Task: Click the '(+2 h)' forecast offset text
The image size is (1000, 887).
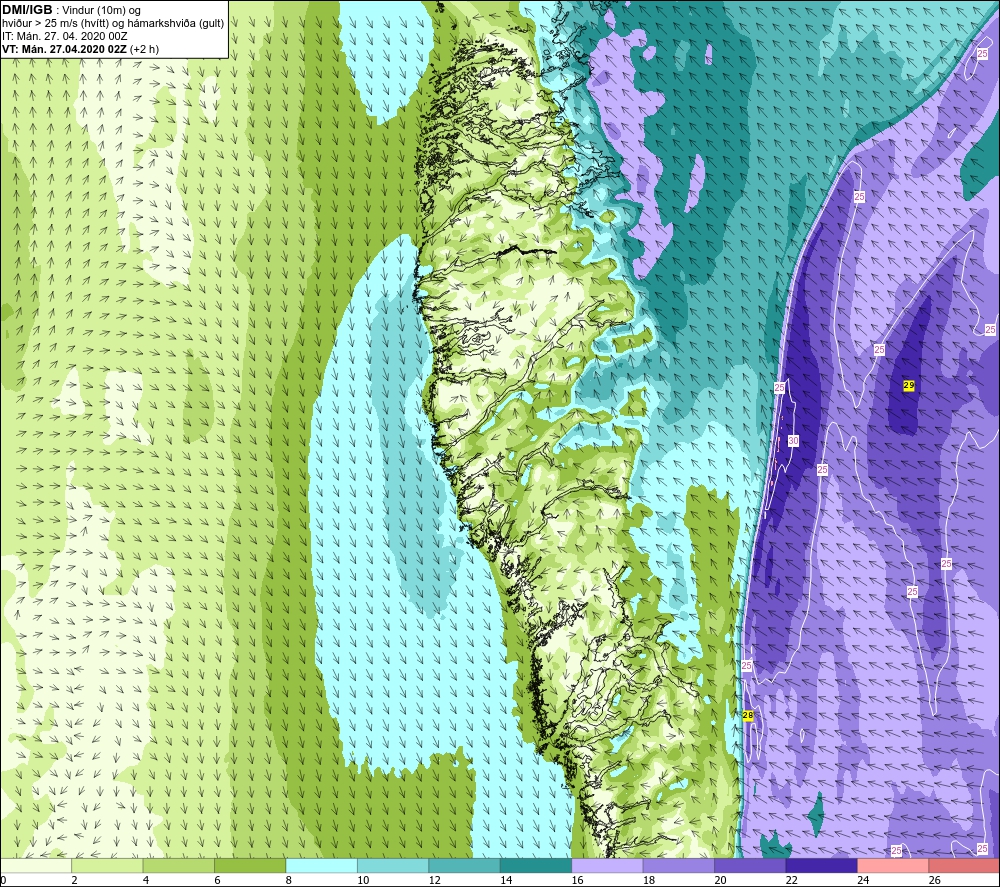Action: click(x=144, y=49)
